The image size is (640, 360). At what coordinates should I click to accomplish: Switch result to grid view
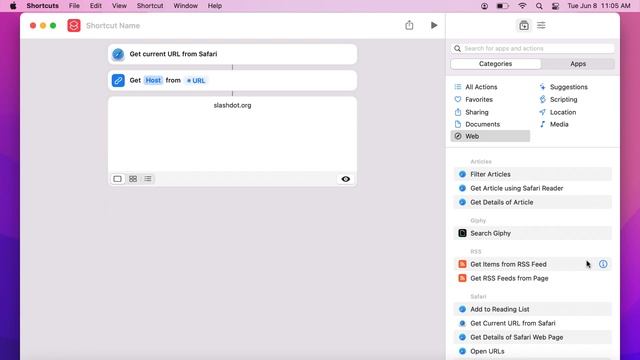coord(133,179)
